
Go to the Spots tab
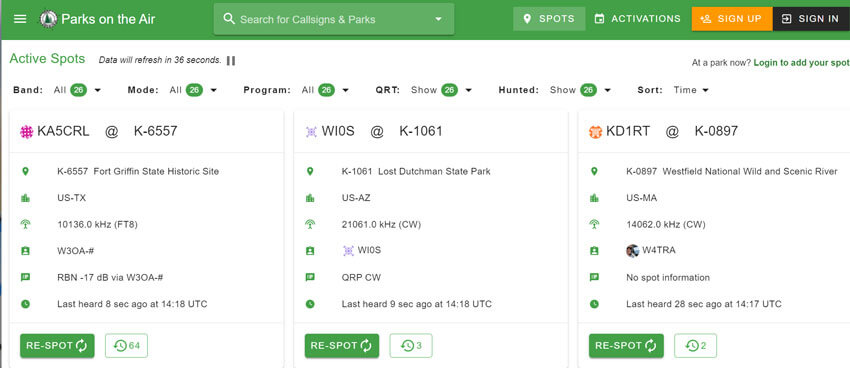(549, 19)
